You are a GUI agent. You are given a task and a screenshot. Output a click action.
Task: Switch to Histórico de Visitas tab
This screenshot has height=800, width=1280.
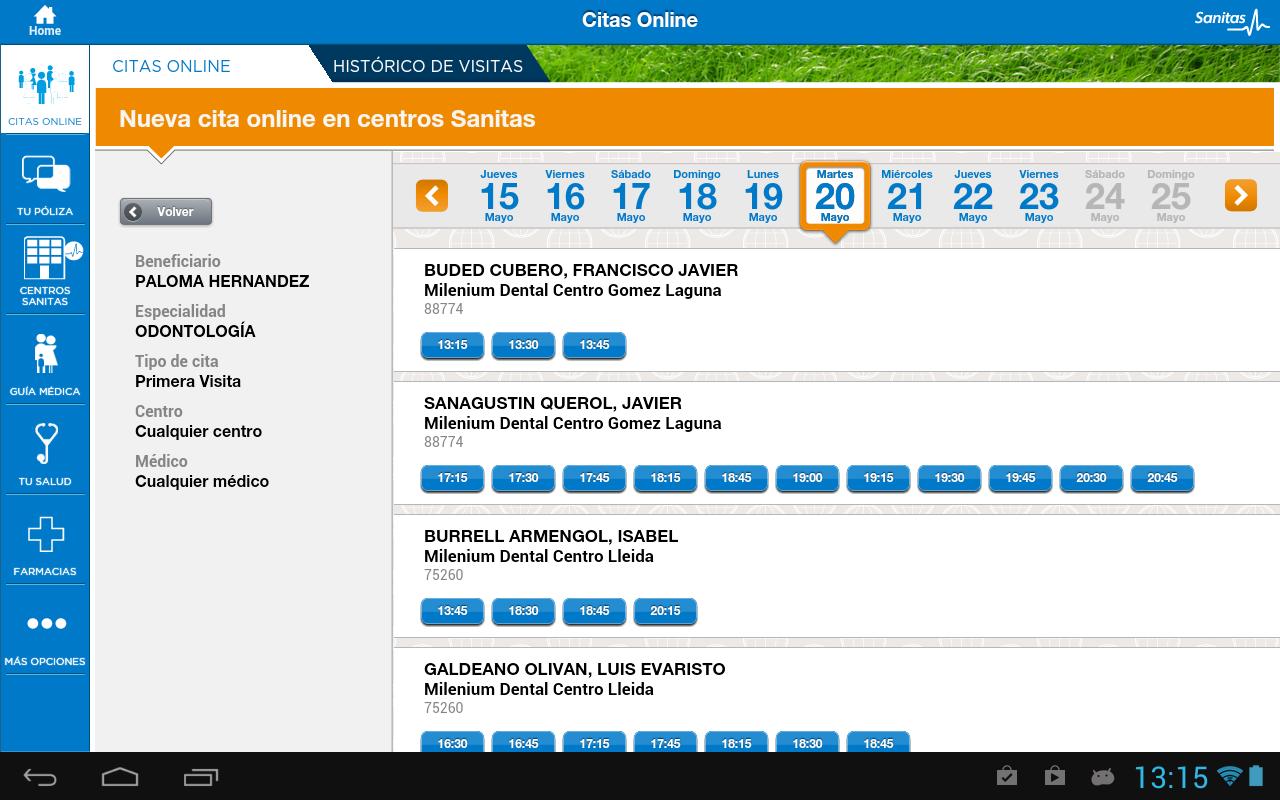click(x=427, y=66)
